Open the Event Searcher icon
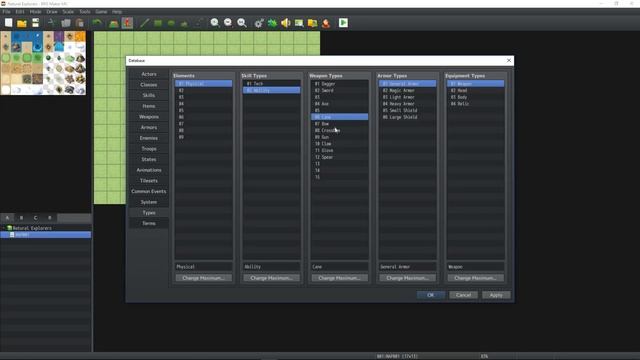Viewport: 640px width, 360px height. 299,23
